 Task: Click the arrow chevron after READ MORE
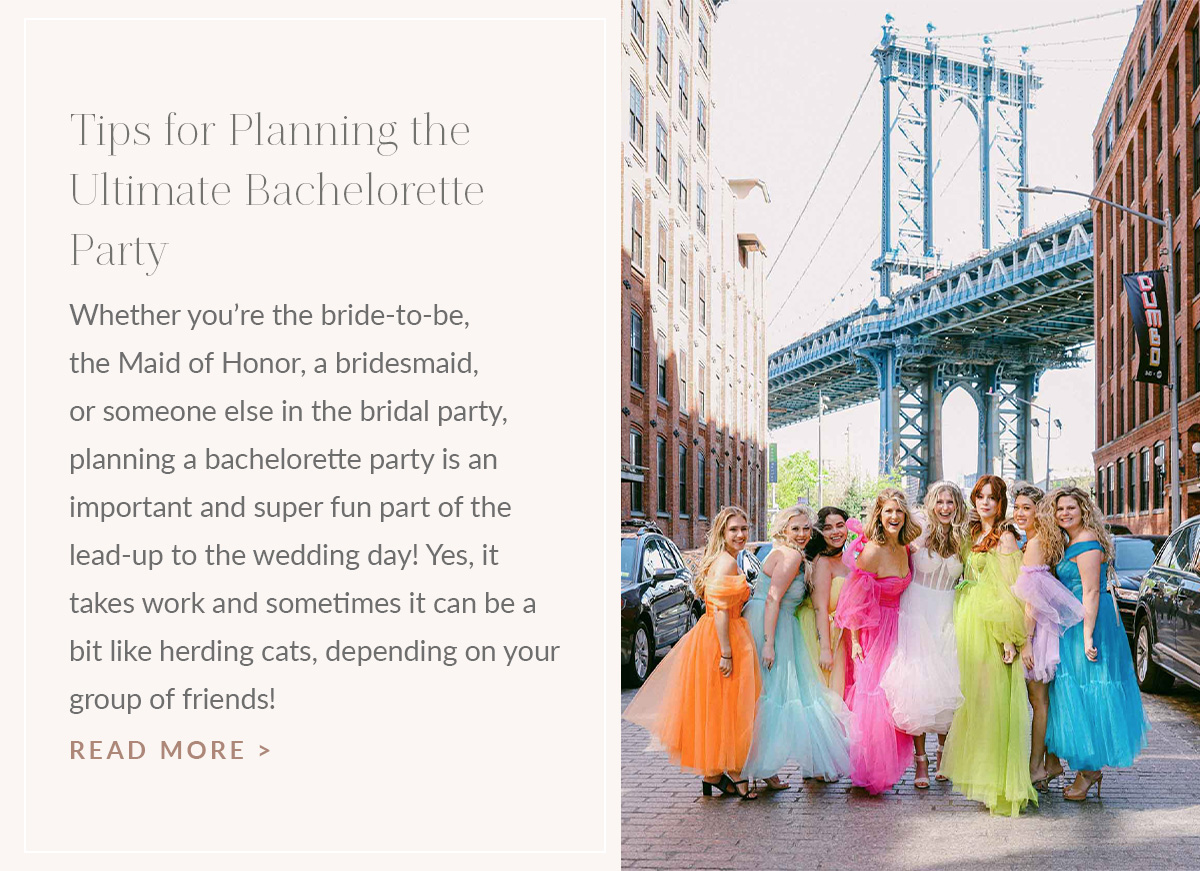(265, 750)
